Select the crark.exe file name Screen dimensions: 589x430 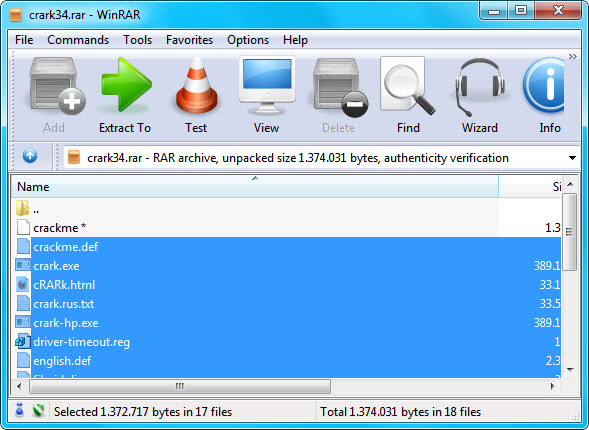pos(56,266)
